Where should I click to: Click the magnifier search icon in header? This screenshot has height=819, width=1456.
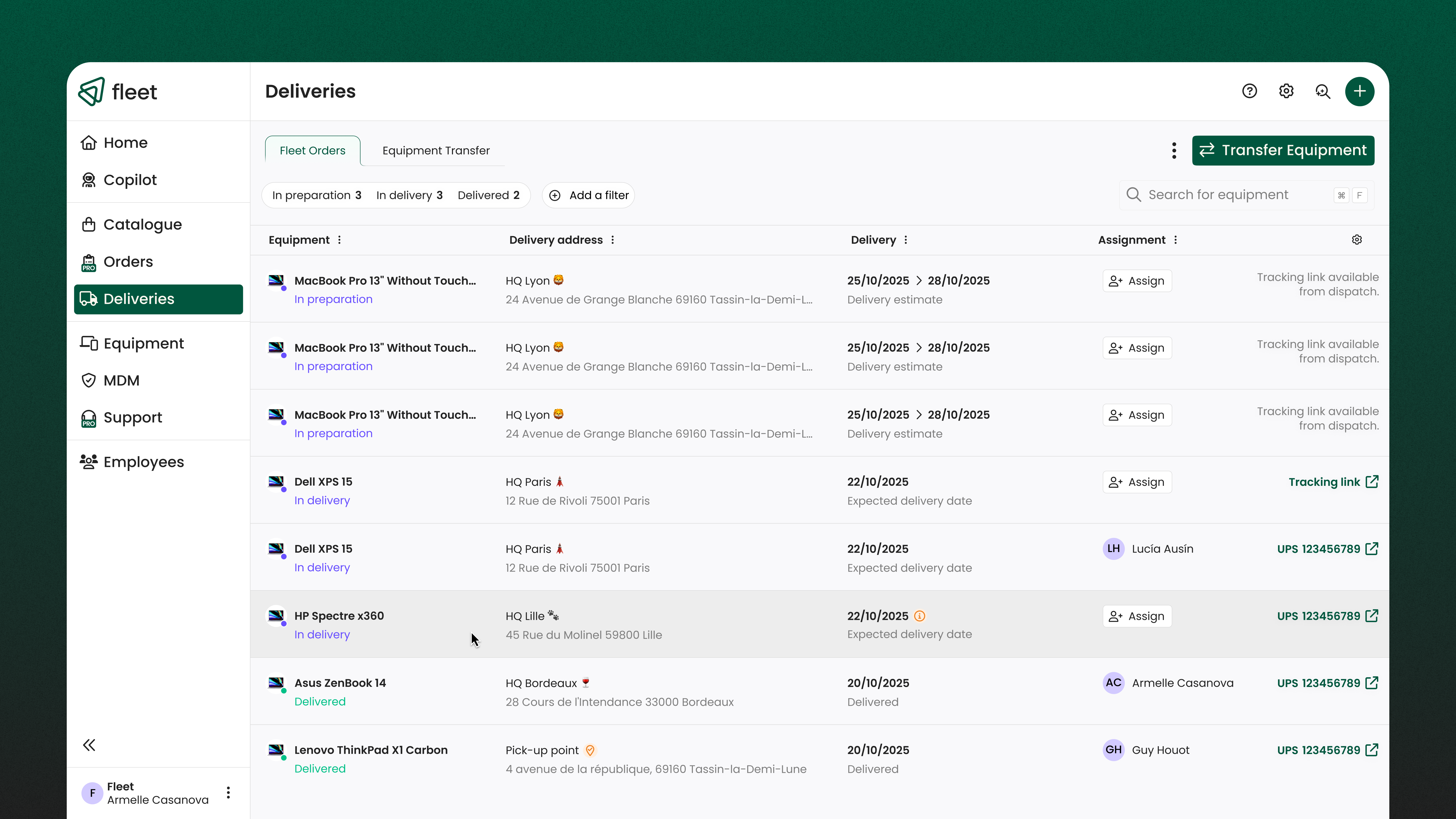click(1323, 91)
